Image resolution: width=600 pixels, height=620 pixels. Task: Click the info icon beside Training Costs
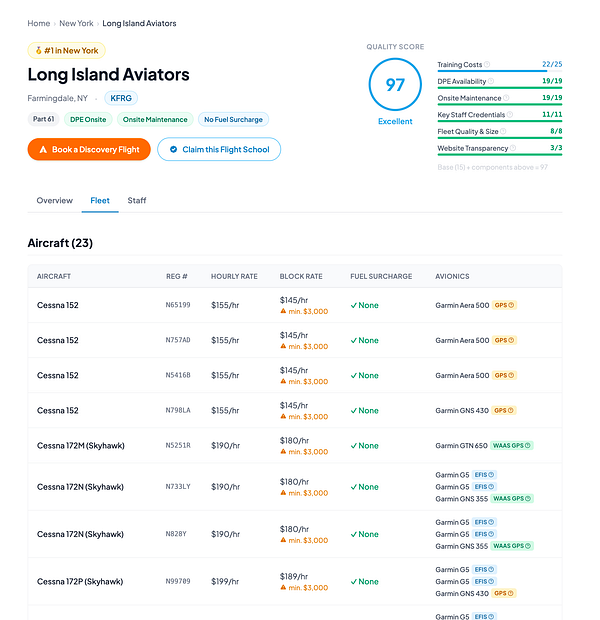click(x=487, y=64)
